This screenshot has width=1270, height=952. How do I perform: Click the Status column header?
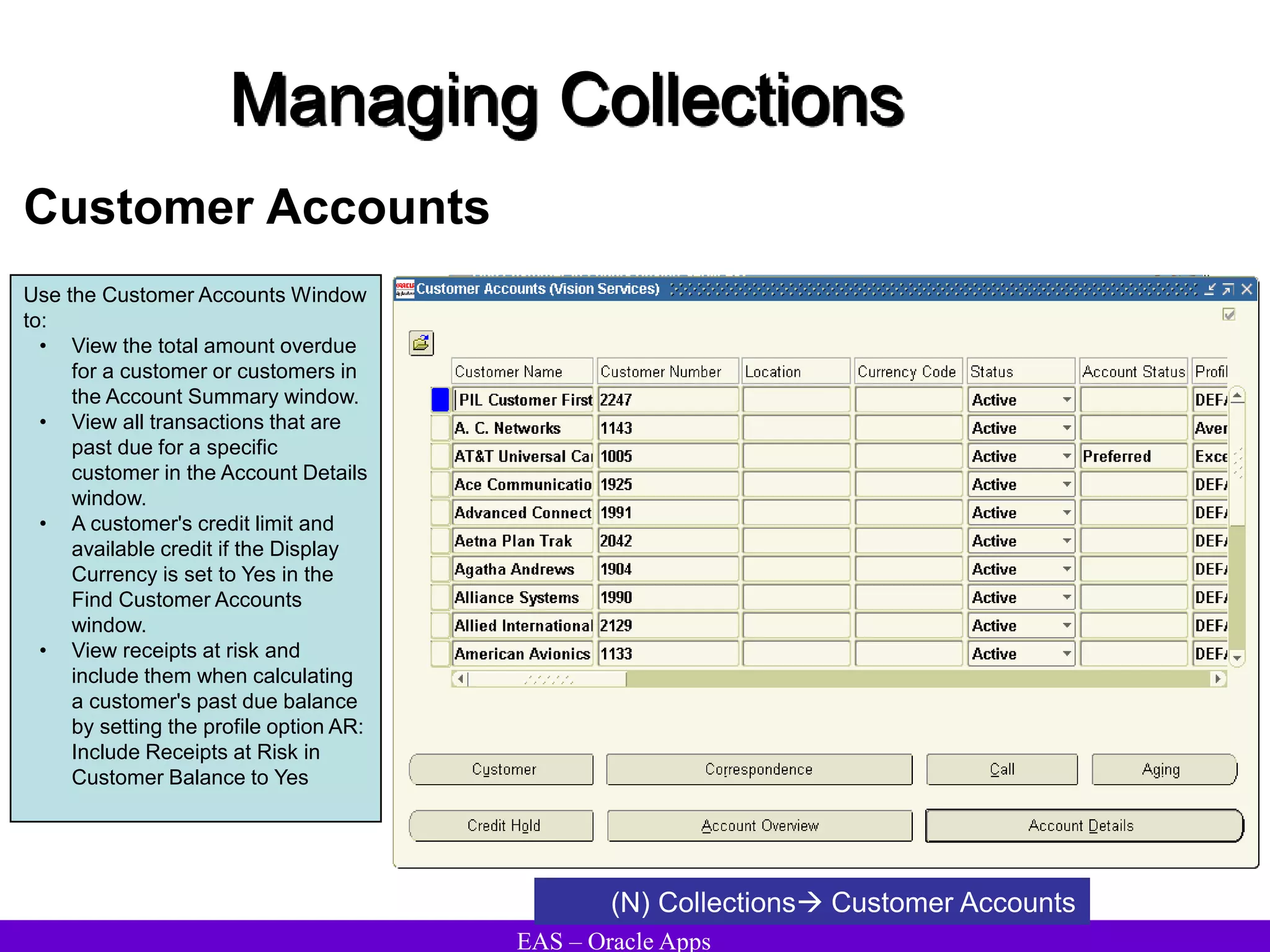[x=1021, y=371]
